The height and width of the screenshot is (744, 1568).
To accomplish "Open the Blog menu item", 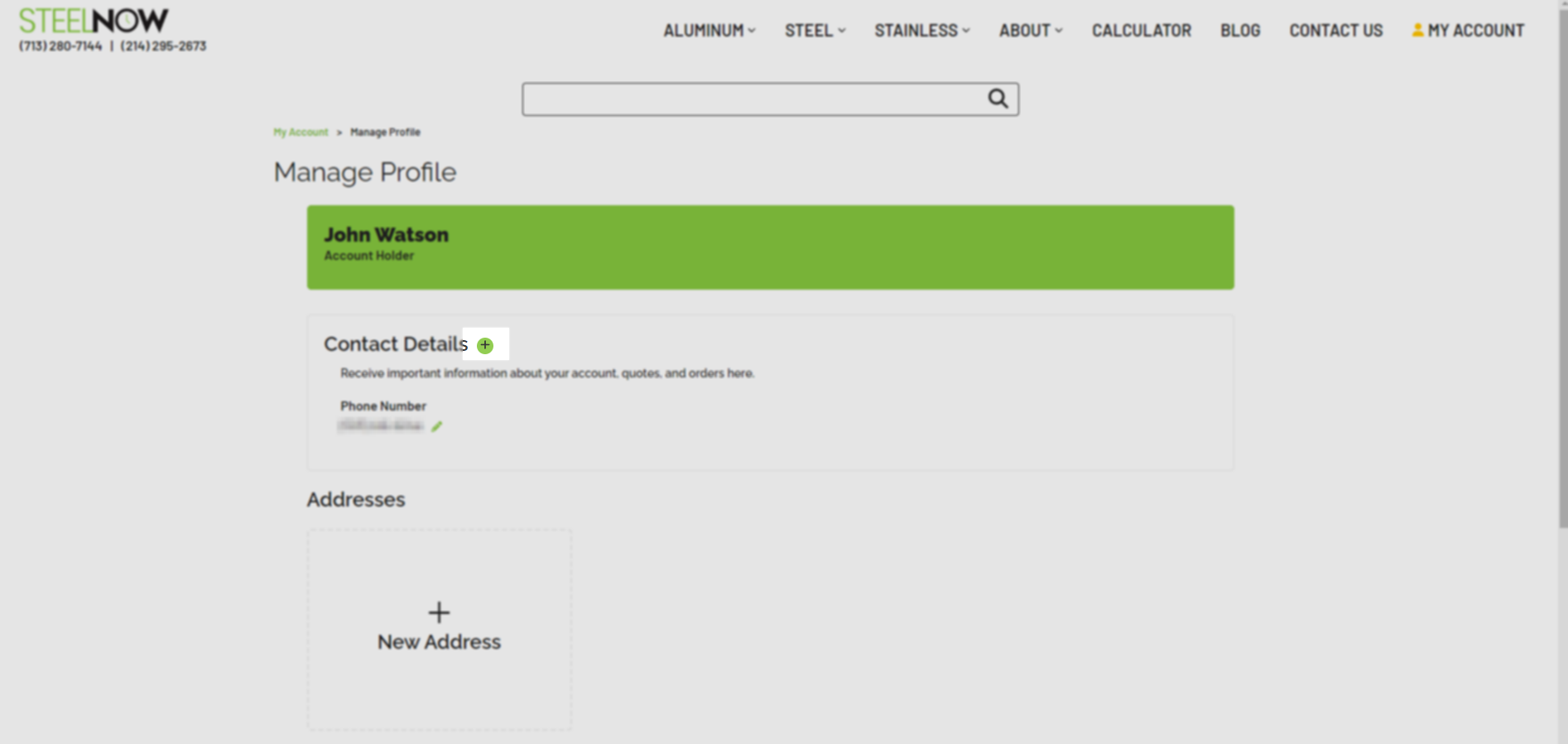I will (1239, 31).
